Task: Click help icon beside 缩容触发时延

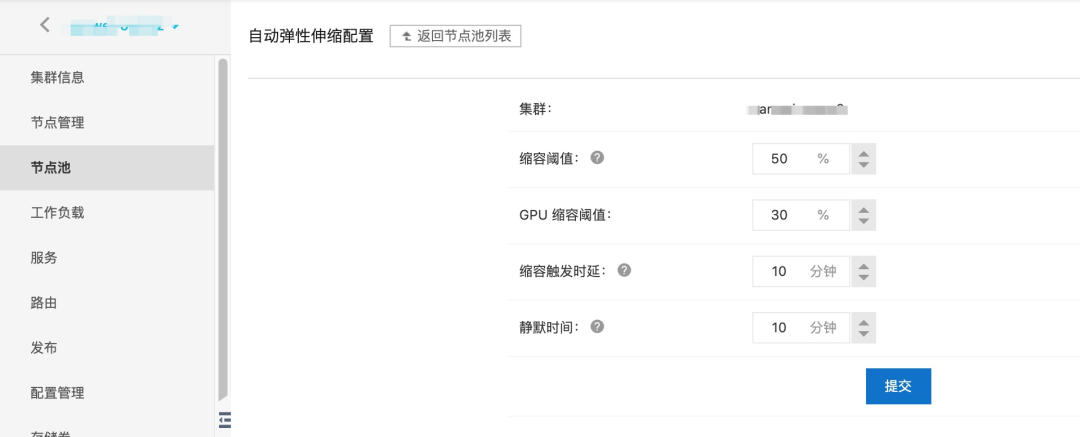Action: coord(624,270)
